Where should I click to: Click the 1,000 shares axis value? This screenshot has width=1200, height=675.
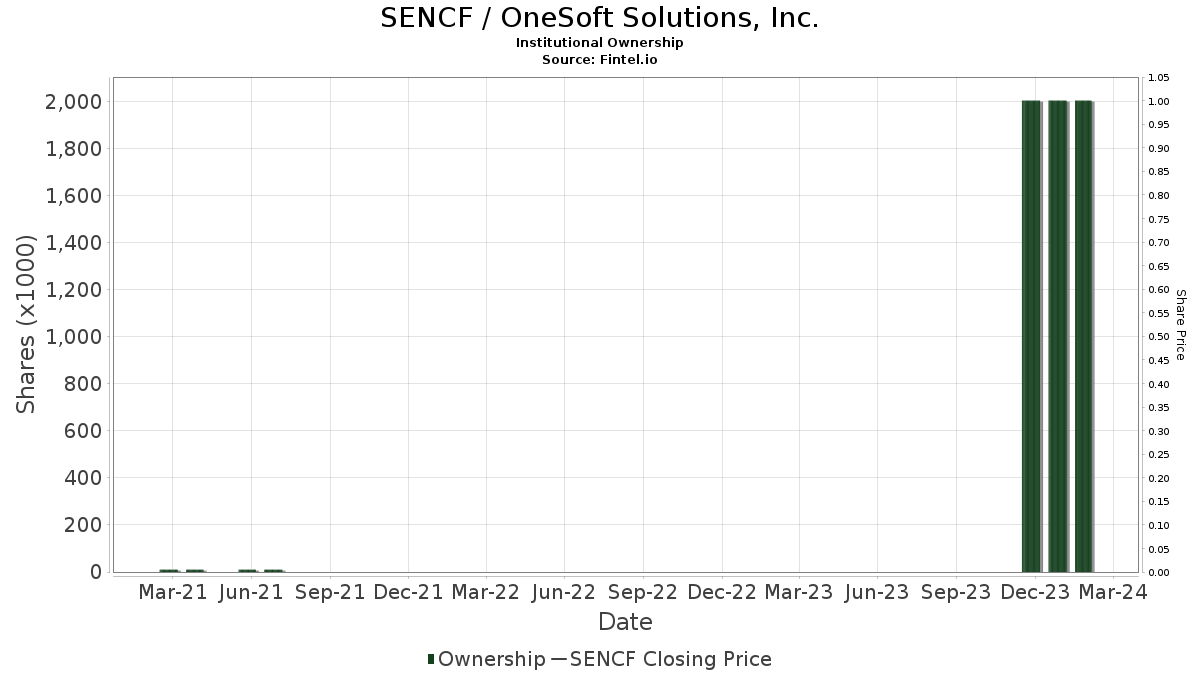point(74,337)
